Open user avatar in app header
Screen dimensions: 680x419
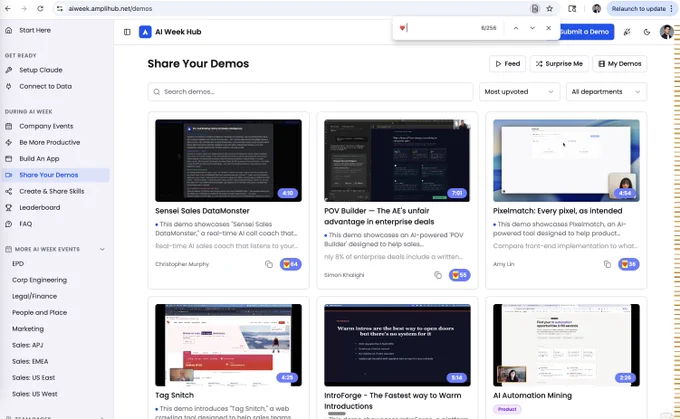tap(667, 32)
